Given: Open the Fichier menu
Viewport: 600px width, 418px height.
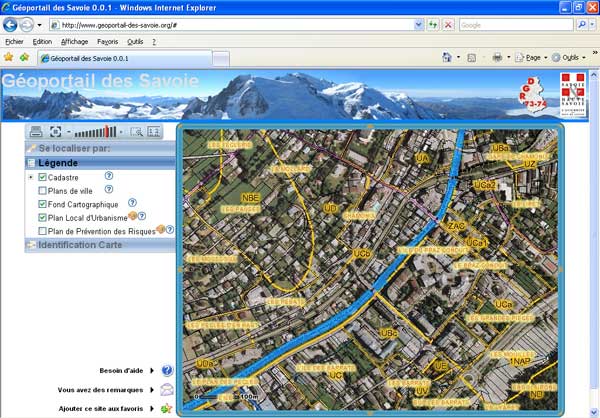Looking at the screenshot, I should pos(14,42).
